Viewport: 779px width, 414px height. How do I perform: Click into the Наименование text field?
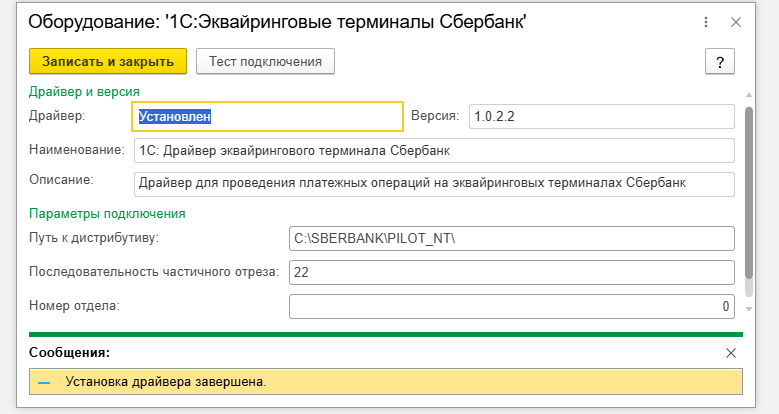(x=433, y=150)
